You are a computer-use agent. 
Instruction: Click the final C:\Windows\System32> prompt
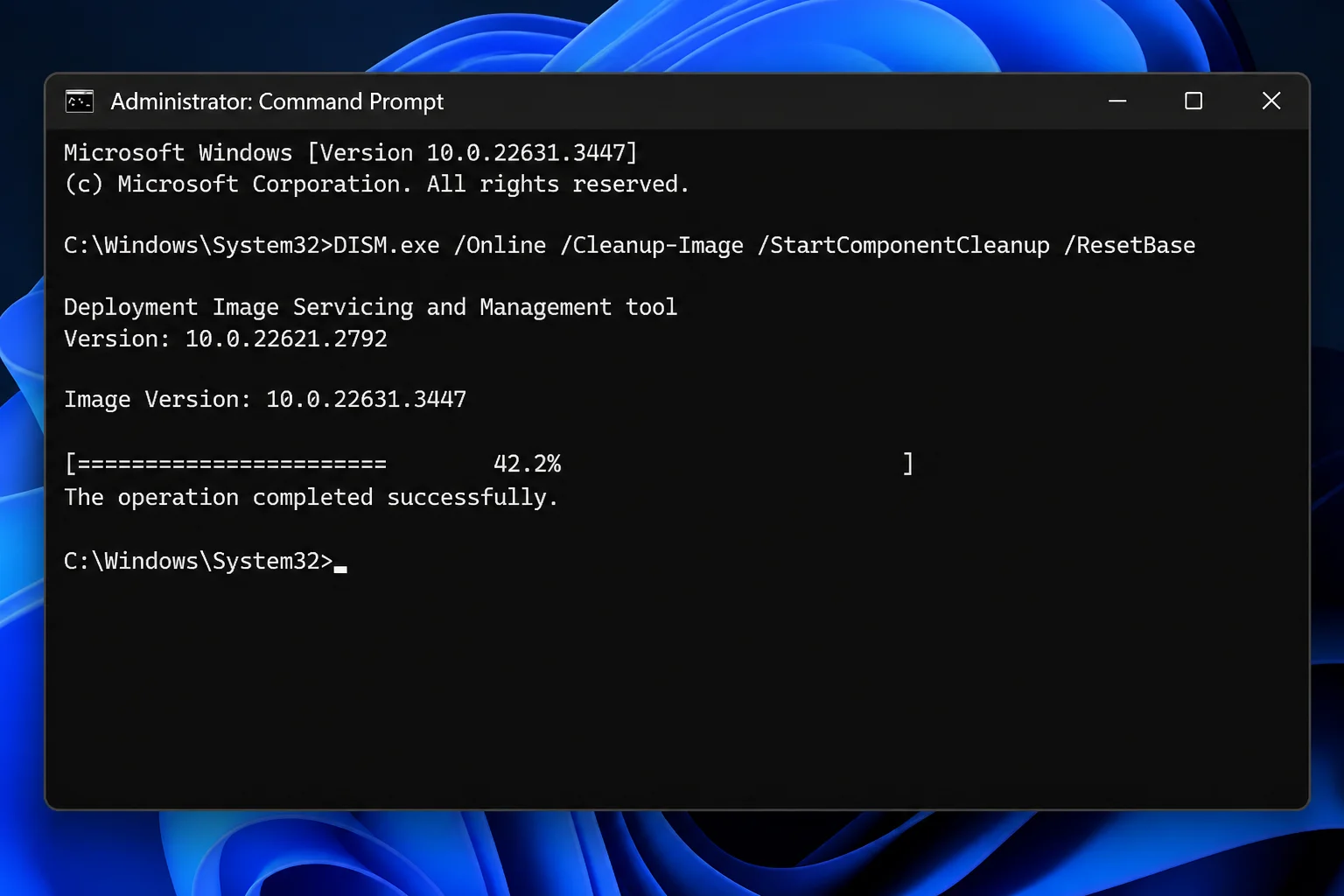click(199, 561)
